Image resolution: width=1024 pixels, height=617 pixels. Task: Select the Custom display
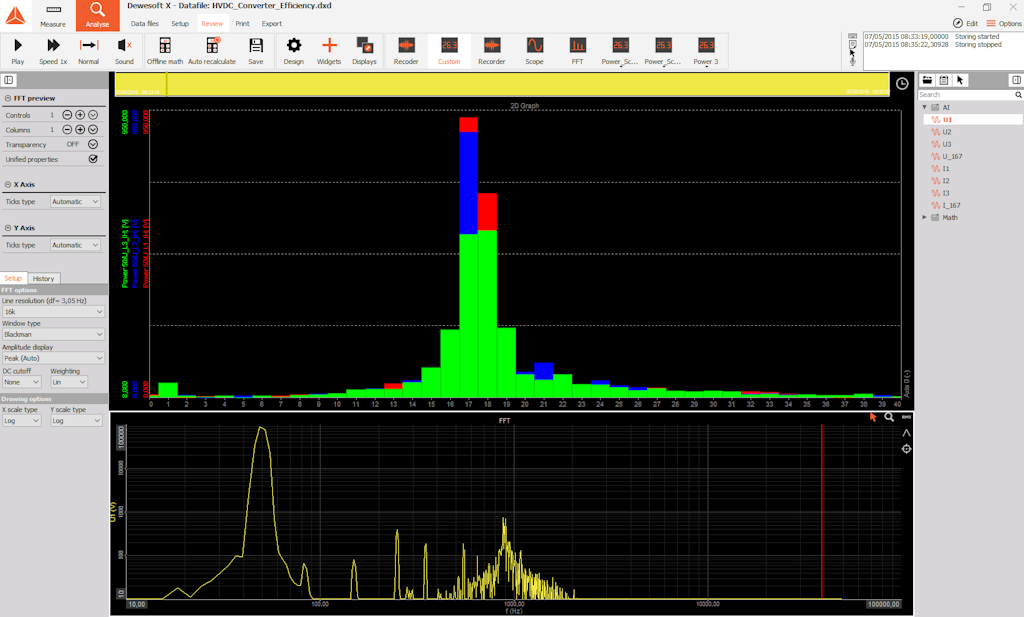[449, 51]
